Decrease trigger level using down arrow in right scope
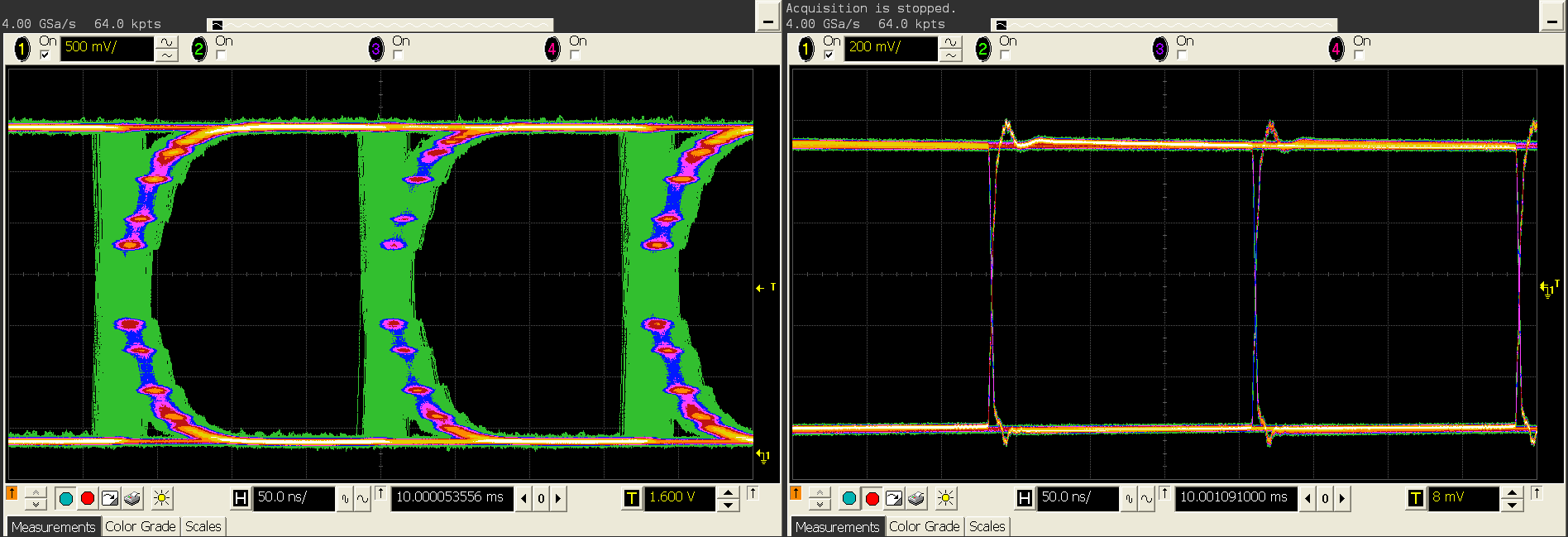This screenshot has width=1568, height=537. (x=1512, y=505)
